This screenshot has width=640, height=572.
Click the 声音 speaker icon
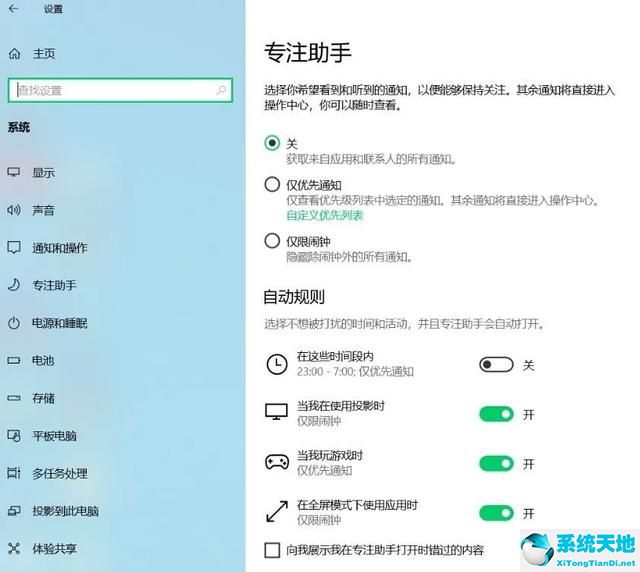(14, 210)
